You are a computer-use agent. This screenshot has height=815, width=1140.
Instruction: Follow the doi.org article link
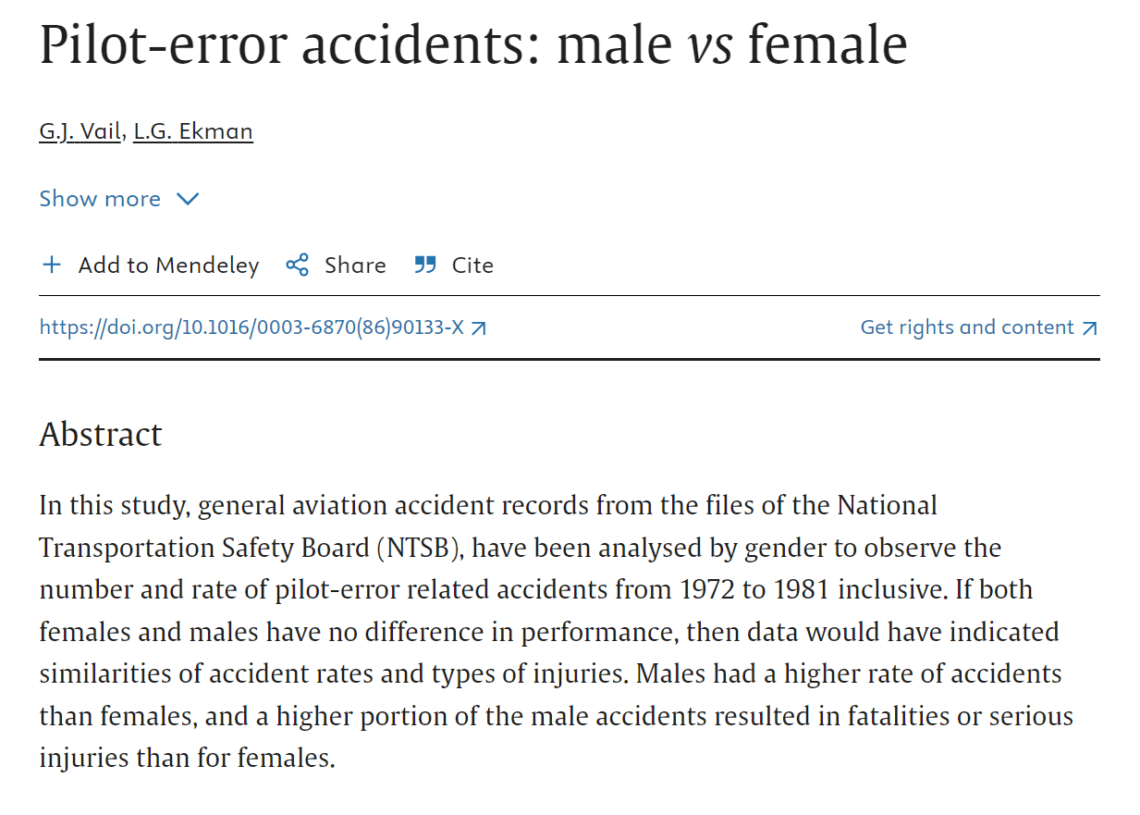[x=252, y=328]
